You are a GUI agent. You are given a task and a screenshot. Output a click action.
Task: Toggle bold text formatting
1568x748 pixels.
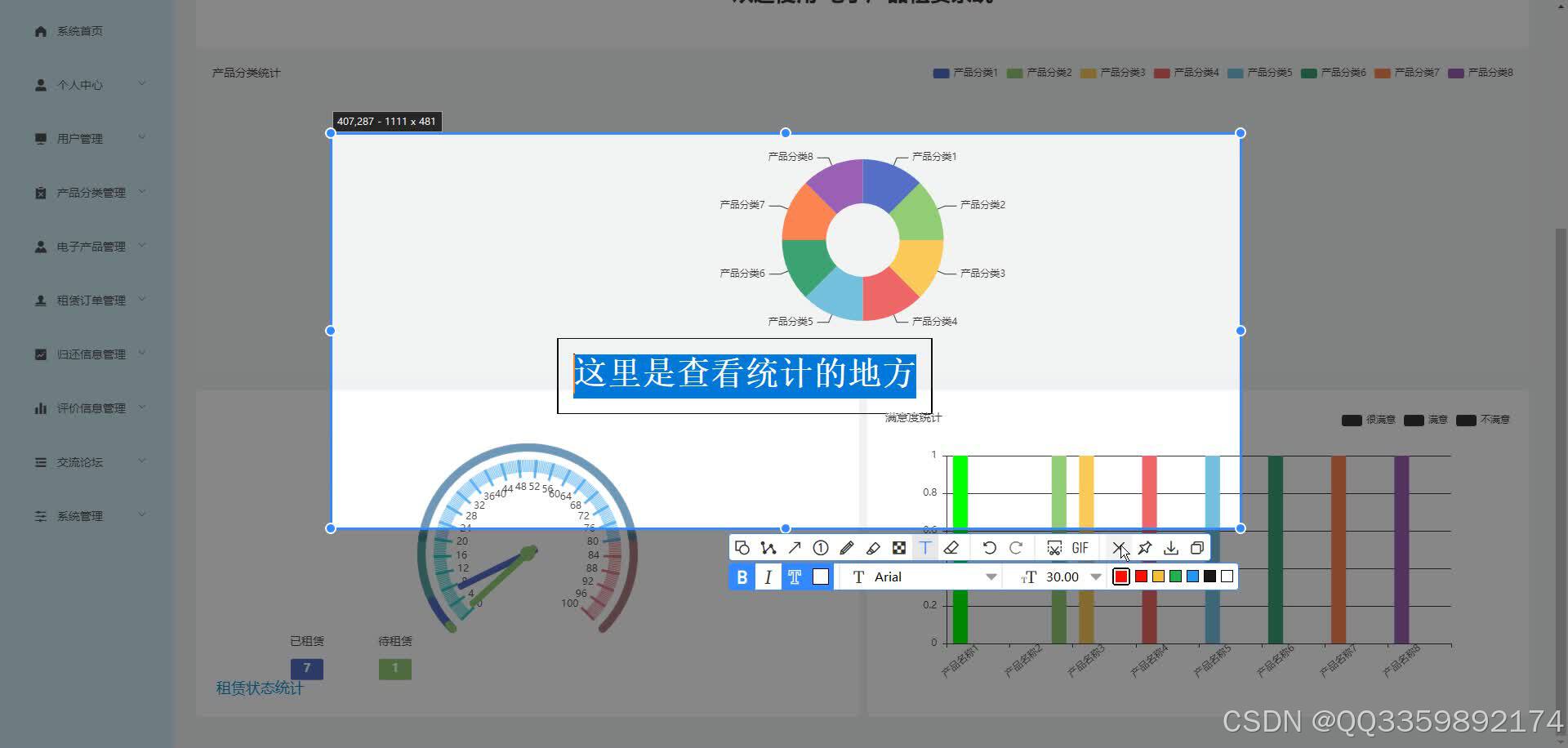[x=742, y=577]
